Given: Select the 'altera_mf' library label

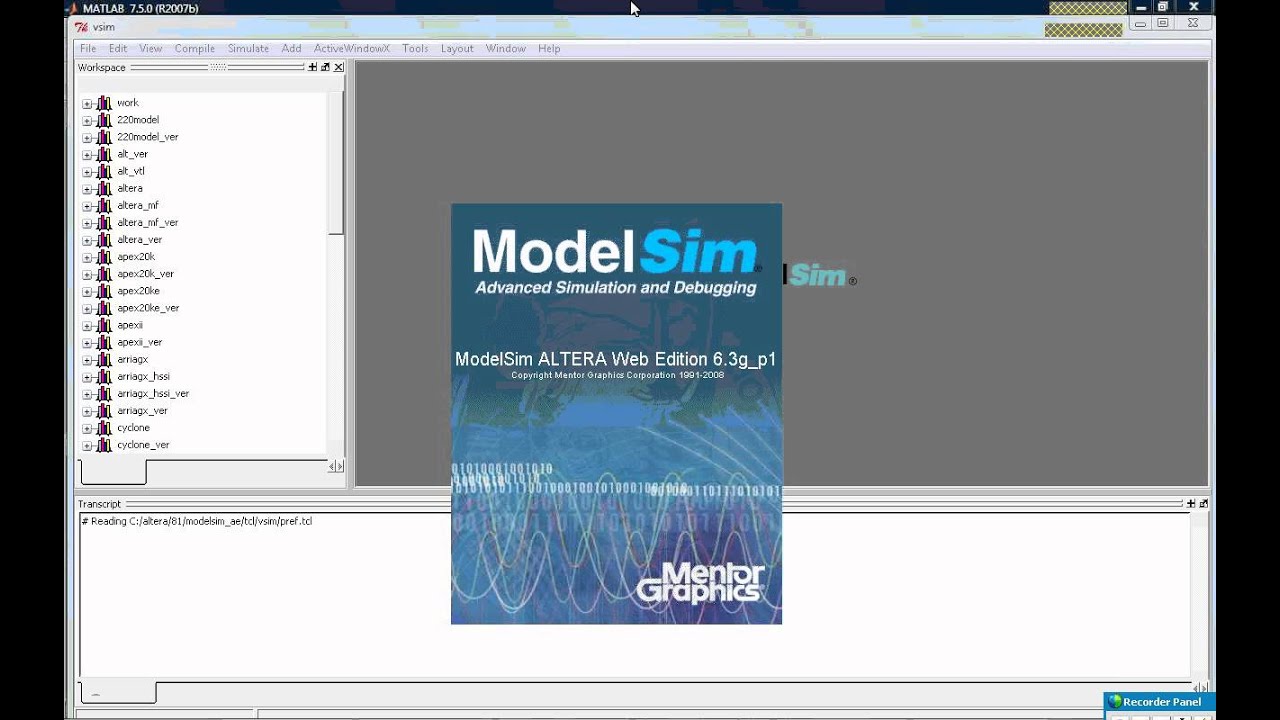Looking at the screenshot, I should [138, 205].
